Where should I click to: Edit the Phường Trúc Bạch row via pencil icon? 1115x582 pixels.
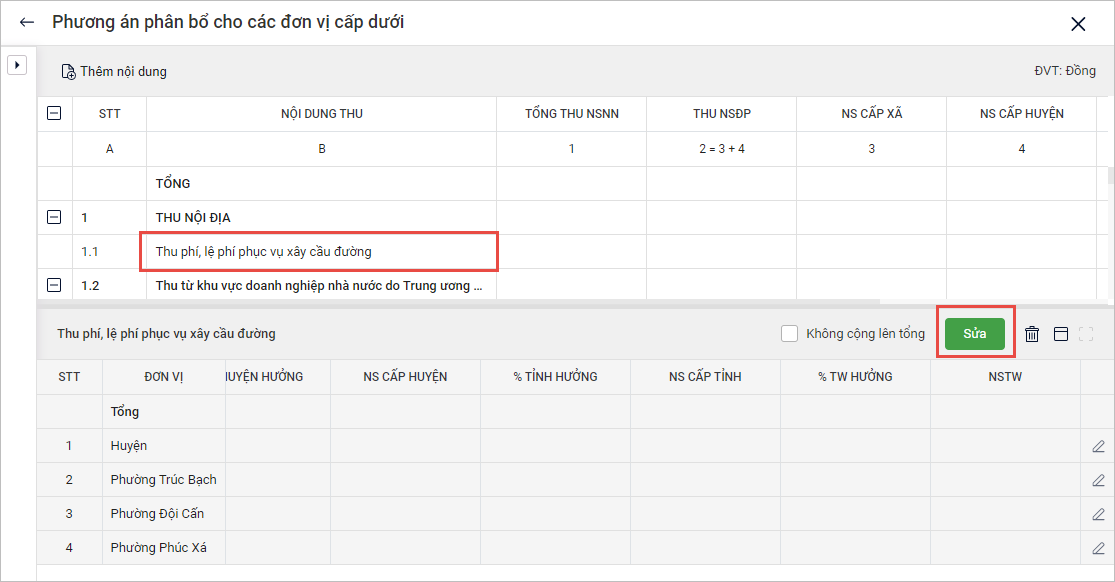1098,480
